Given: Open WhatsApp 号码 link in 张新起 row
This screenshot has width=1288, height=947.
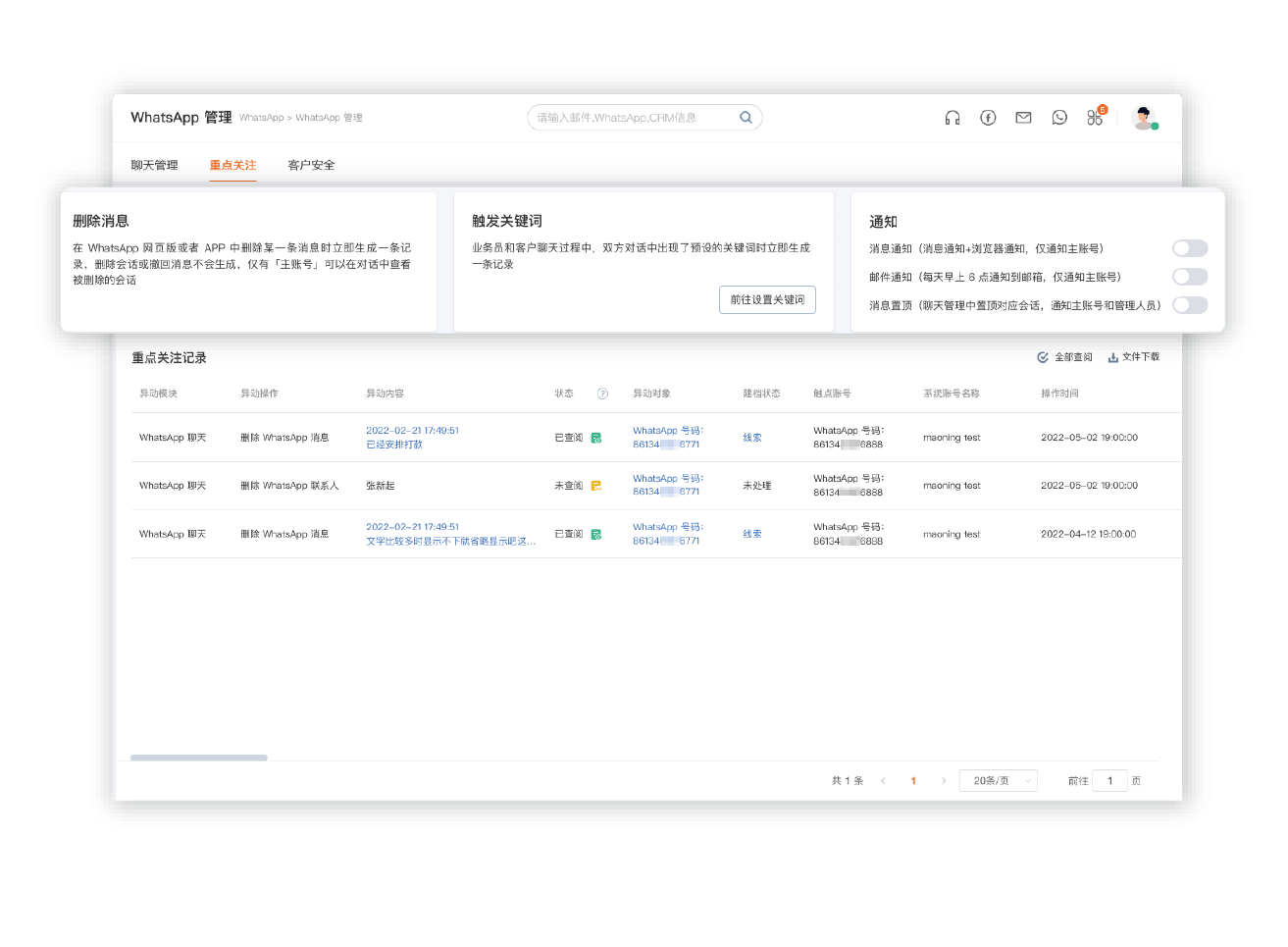Looking at the screenshot, I should point(668,485).
